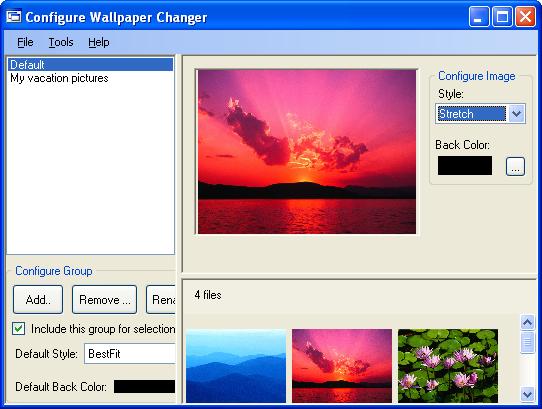
Task: Click the thumbnail list scroll down arrow
Action: (x=527, y=394)
